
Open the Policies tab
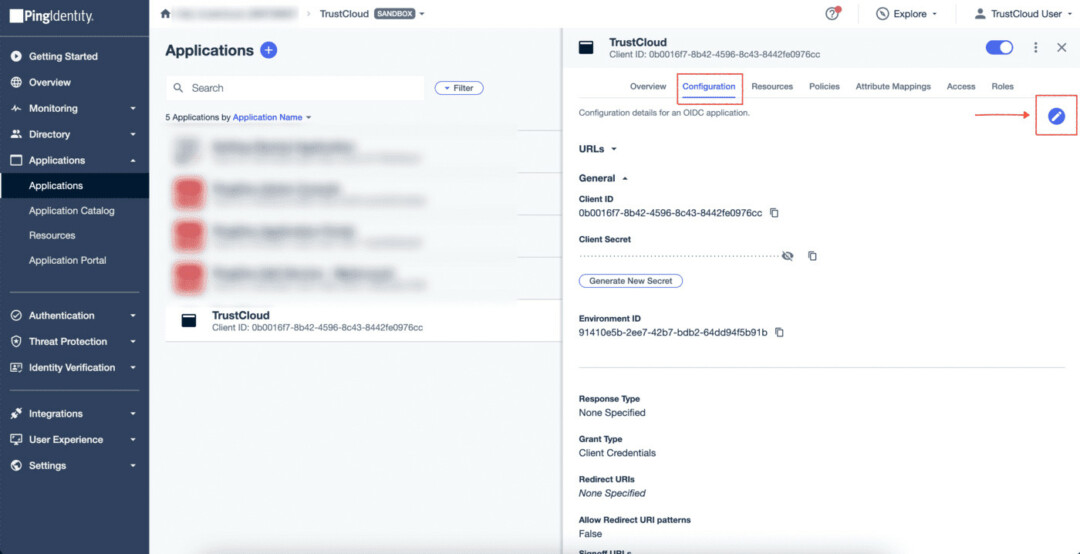(824, 87)
